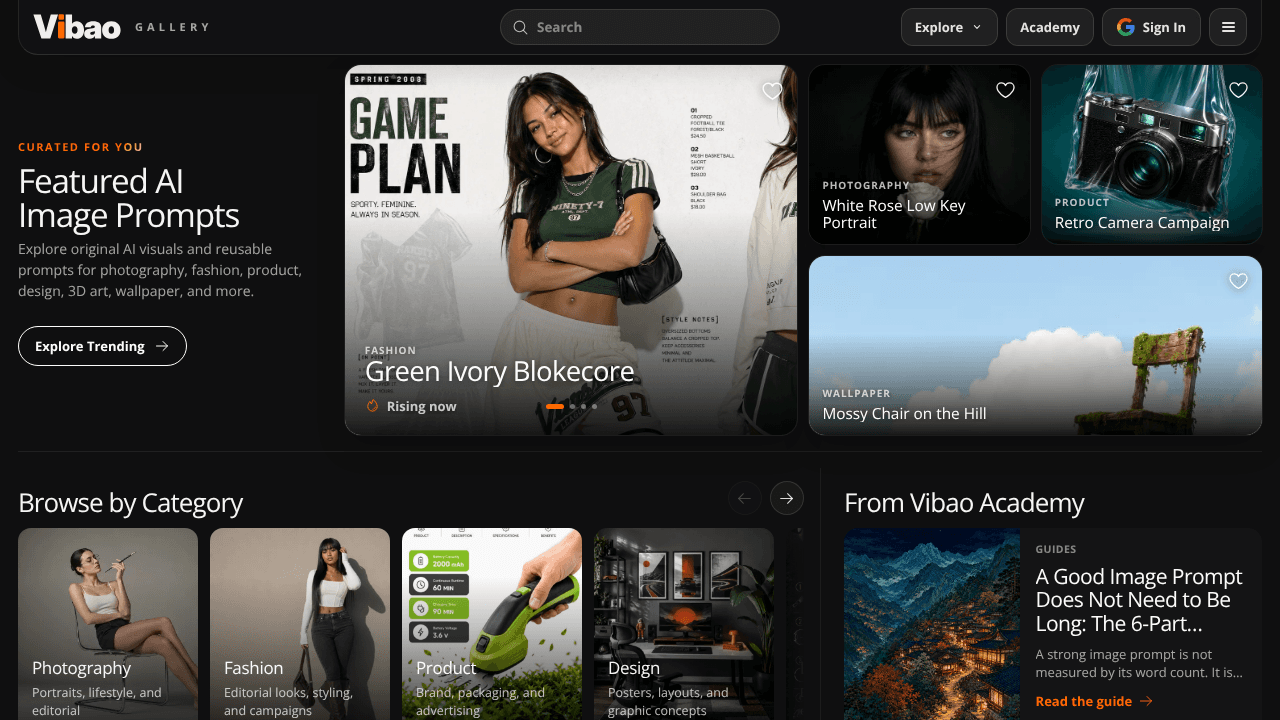Click the Browse by Category heading
The image size is (1280, 720).
click(x=130, y=502)
